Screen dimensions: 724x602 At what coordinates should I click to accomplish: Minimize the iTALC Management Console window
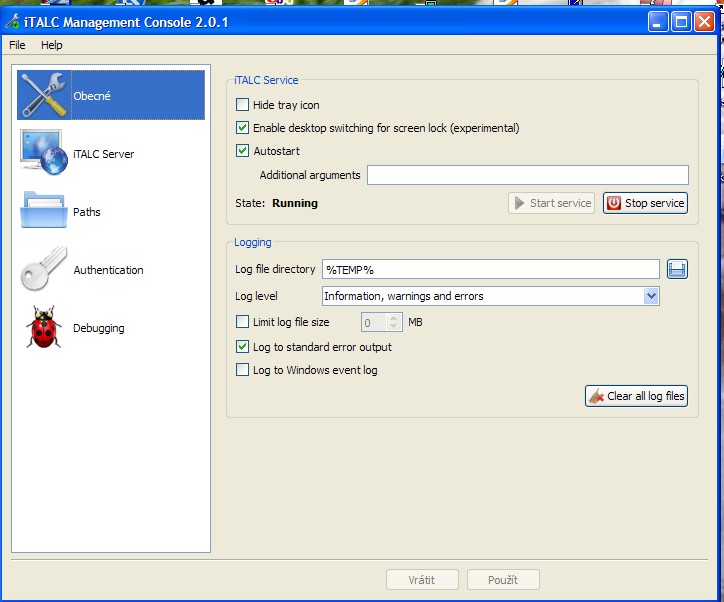[x=658, y=22]
